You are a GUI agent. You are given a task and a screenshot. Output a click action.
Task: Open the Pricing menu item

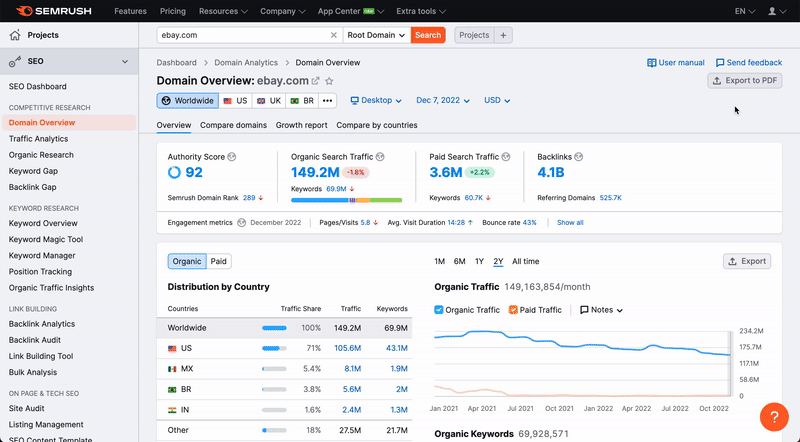(x=172, y=11)
